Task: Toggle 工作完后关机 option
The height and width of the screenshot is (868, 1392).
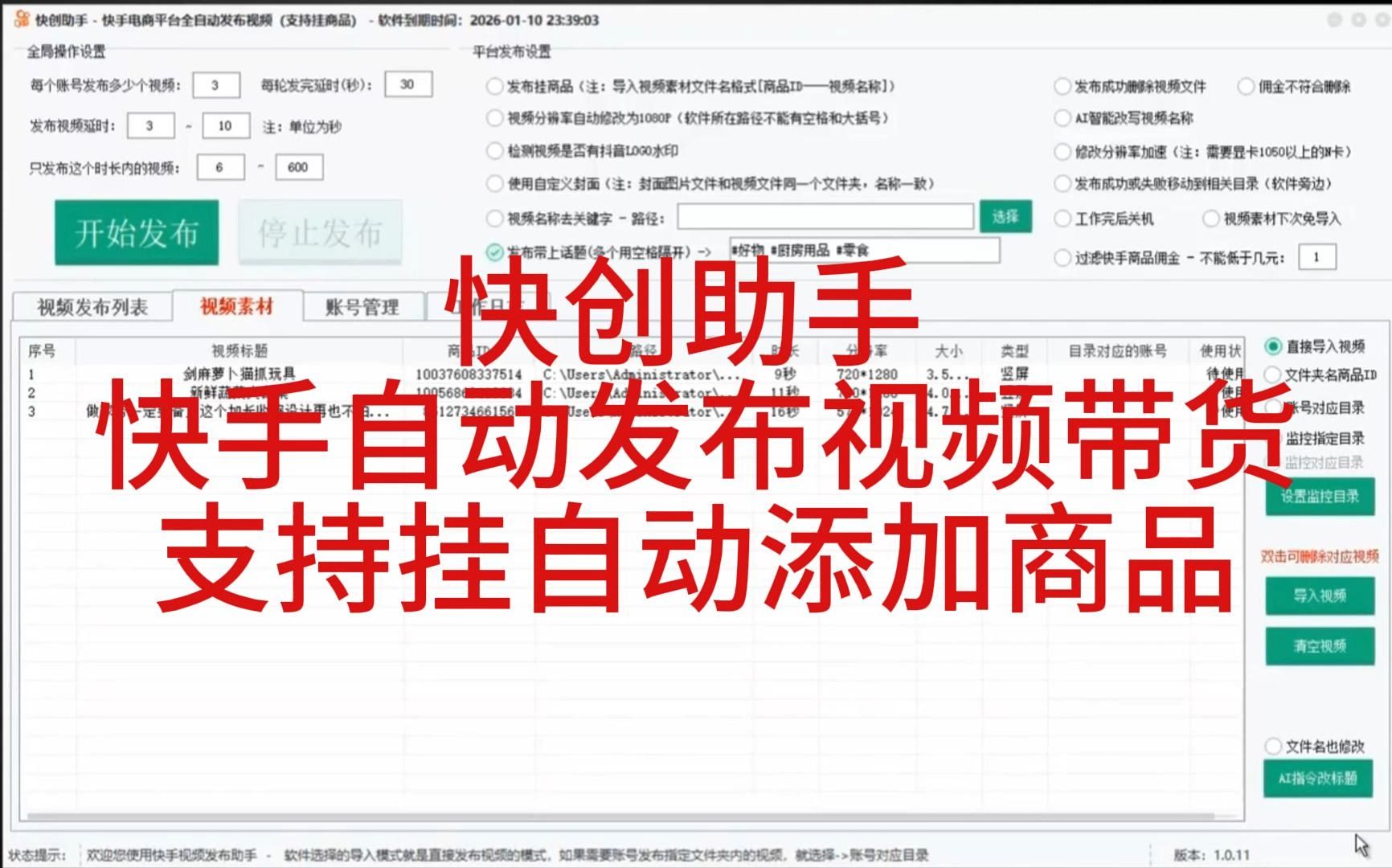Action: pyautogui.click(x=1062, y=218)
